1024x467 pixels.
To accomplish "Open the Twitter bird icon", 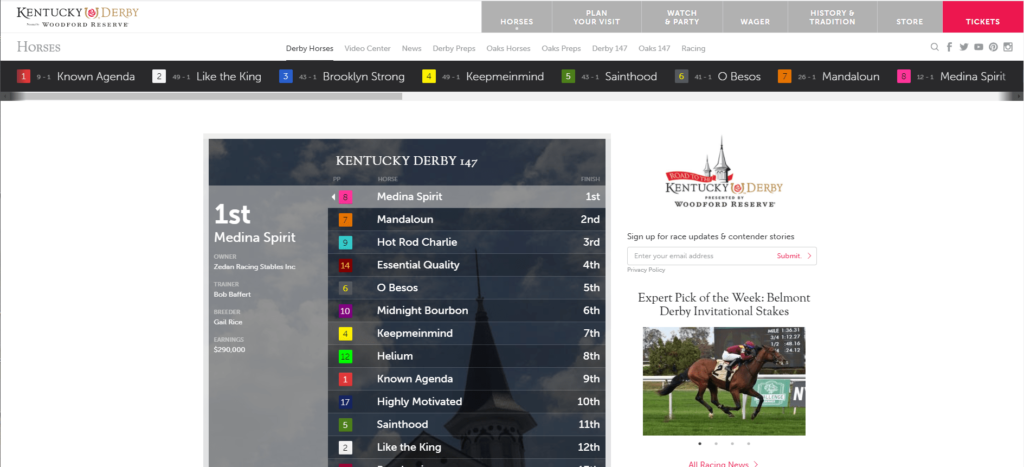I will (964, 47).
